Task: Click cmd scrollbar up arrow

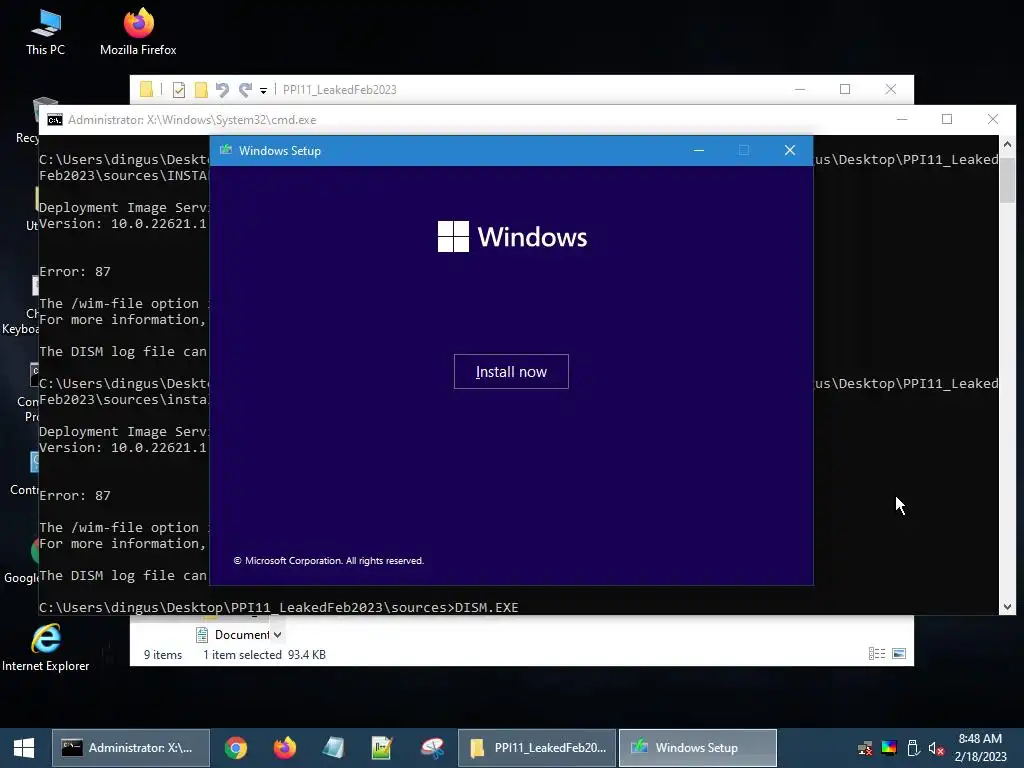Action: pos(1007,144)
